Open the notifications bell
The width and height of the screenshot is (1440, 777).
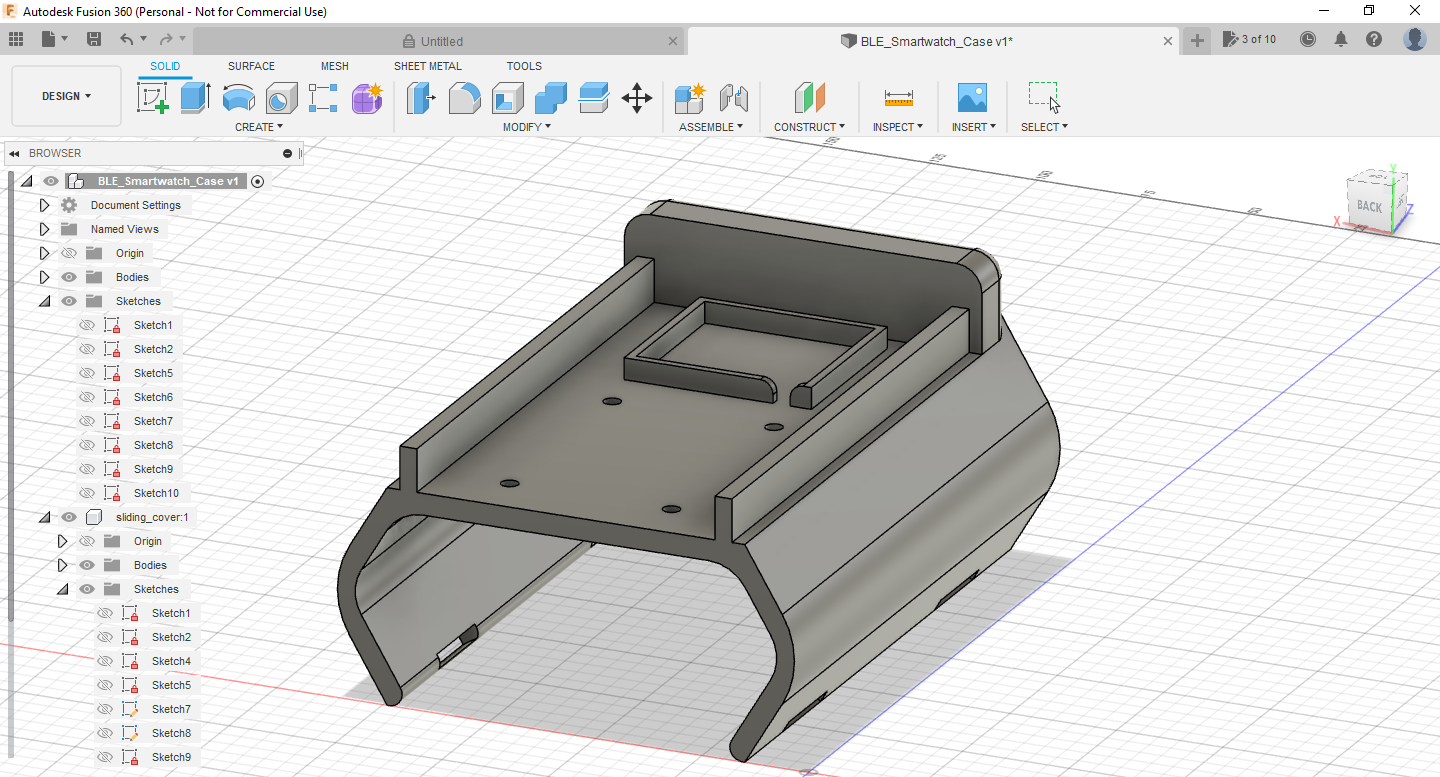tap(1341, 39)
